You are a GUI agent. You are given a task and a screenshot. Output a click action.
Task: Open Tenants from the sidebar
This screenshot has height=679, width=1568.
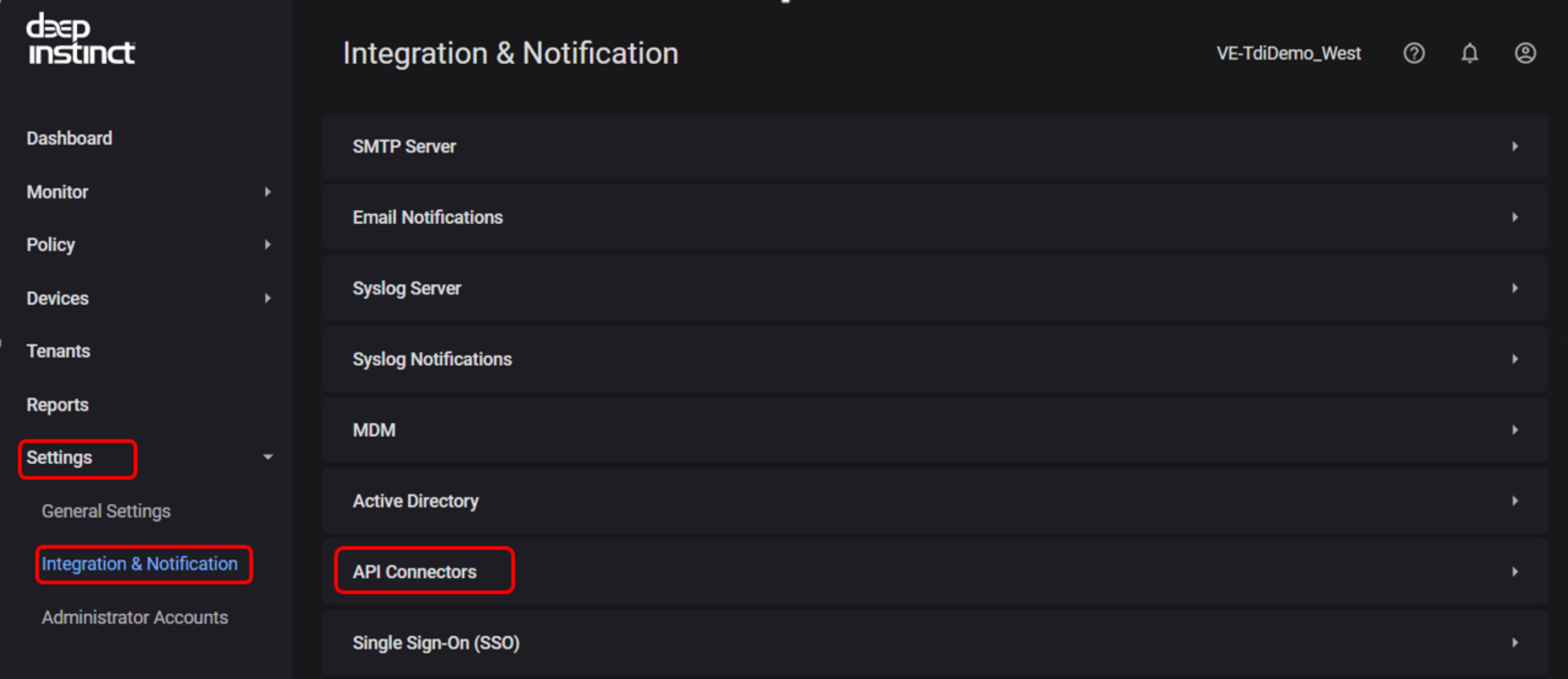click(x=58, y=351)
